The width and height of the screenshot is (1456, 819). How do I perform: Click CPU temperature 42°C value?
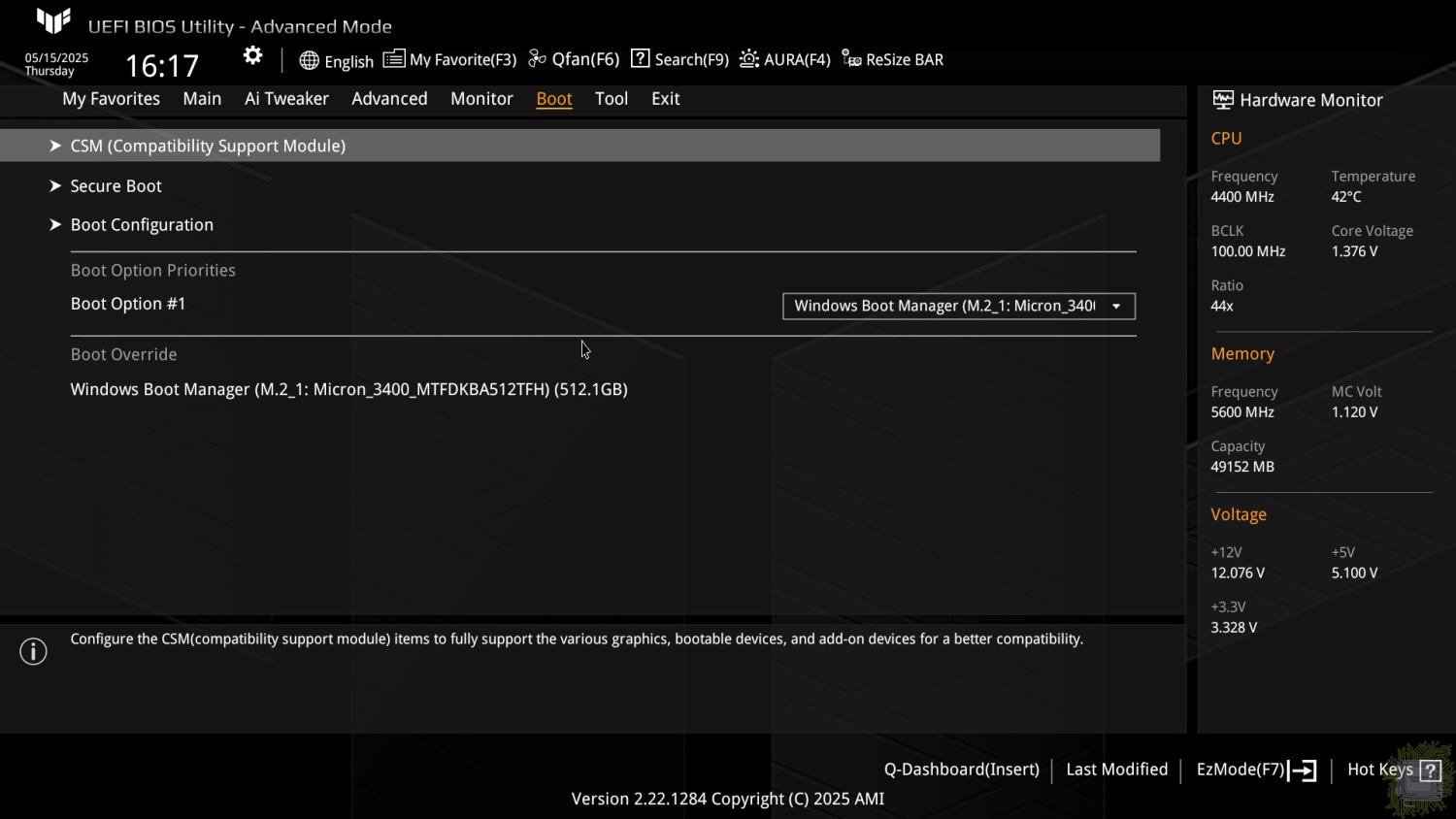pos(1346,197)
